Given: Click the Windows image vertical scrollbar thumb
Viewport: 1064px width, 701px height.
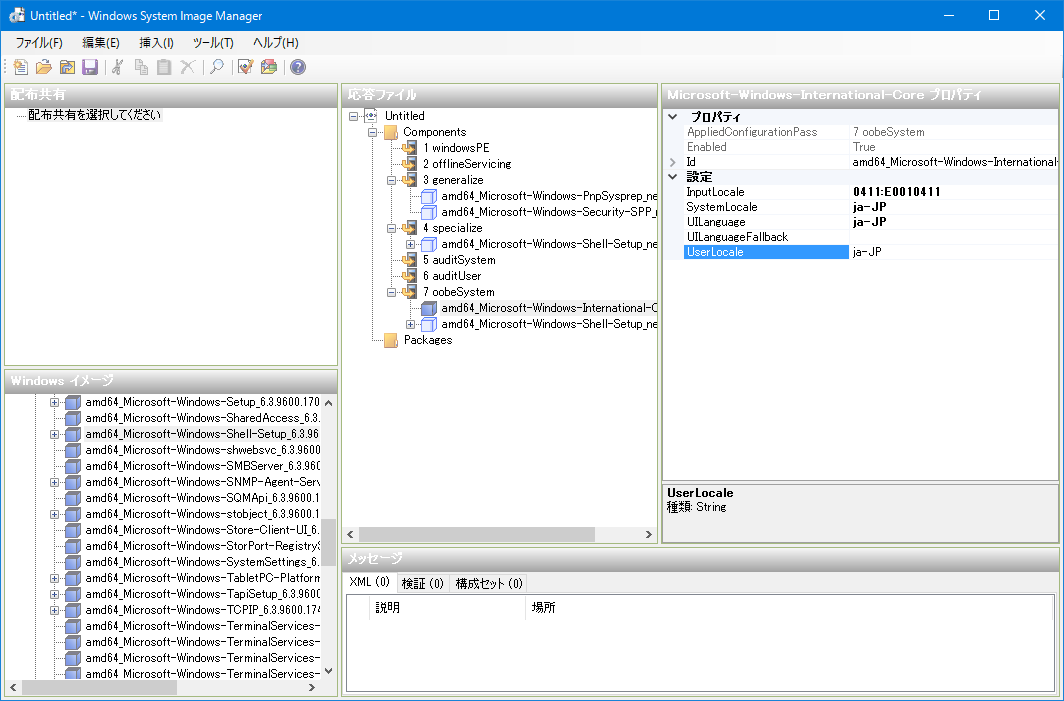Looking at the screenshot, I should (328, 542).
